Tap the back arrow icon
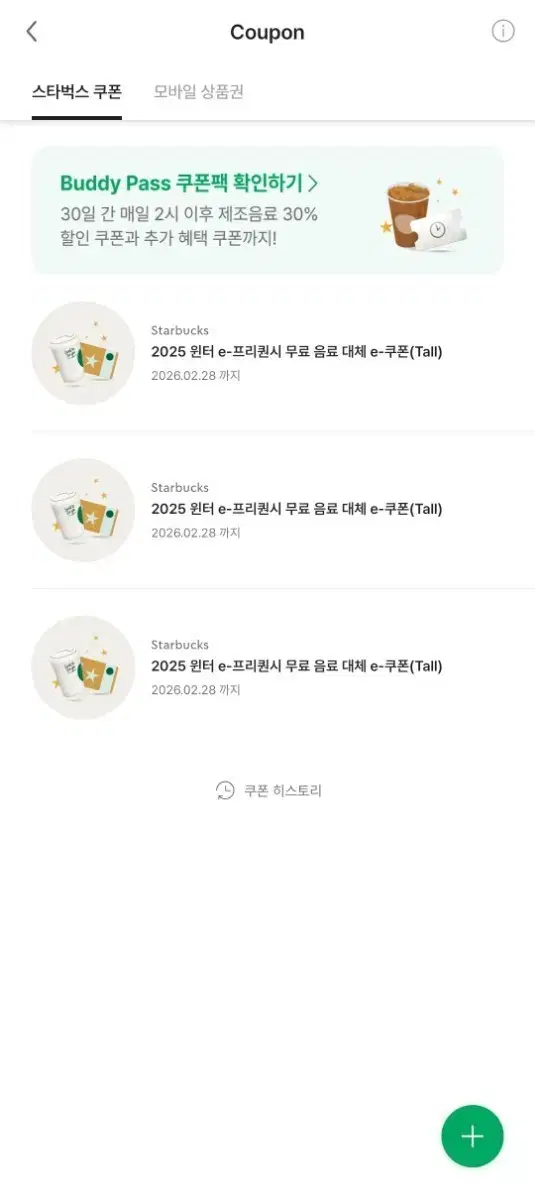This screenshot has height=1200, width=535. tap(31, 32)
